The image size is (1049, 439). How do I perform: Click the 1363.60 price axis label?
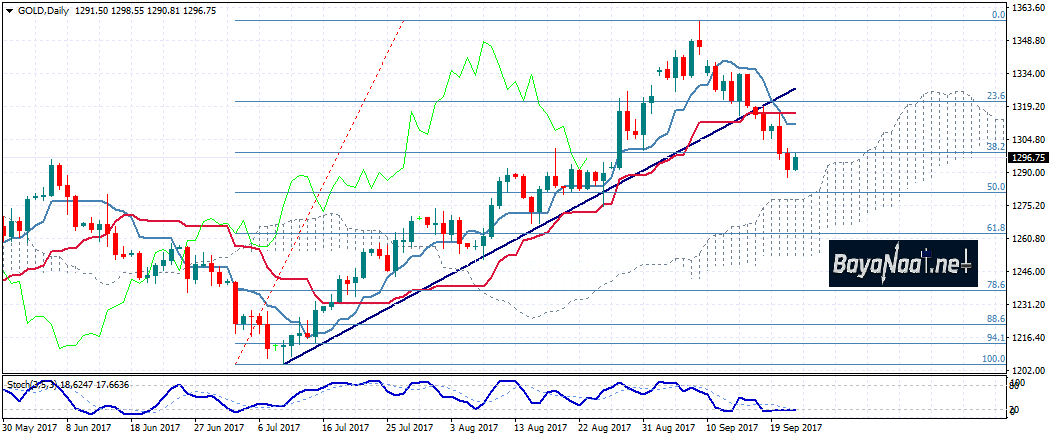tap(1029, 8)
